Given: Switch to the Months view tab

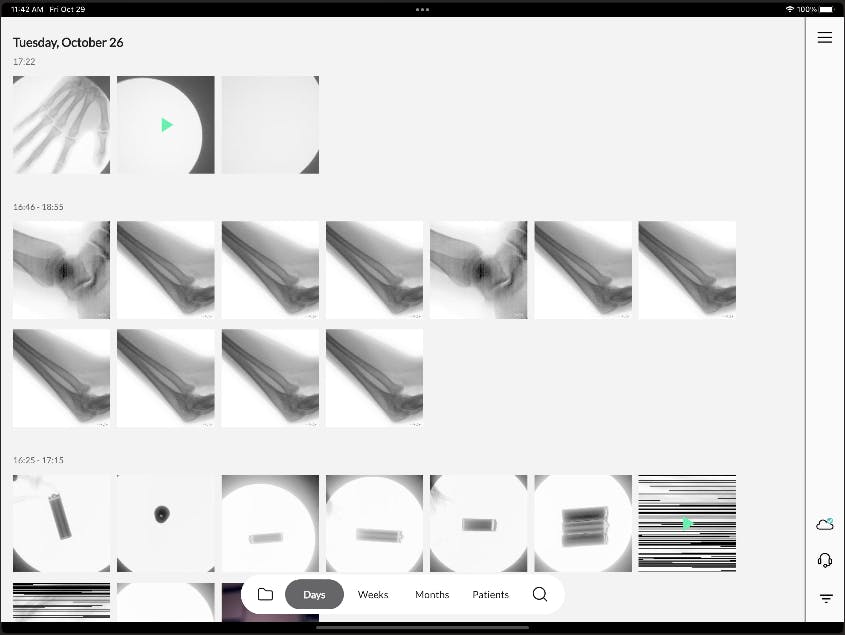Looking at the screenshot, I should 432,595.
